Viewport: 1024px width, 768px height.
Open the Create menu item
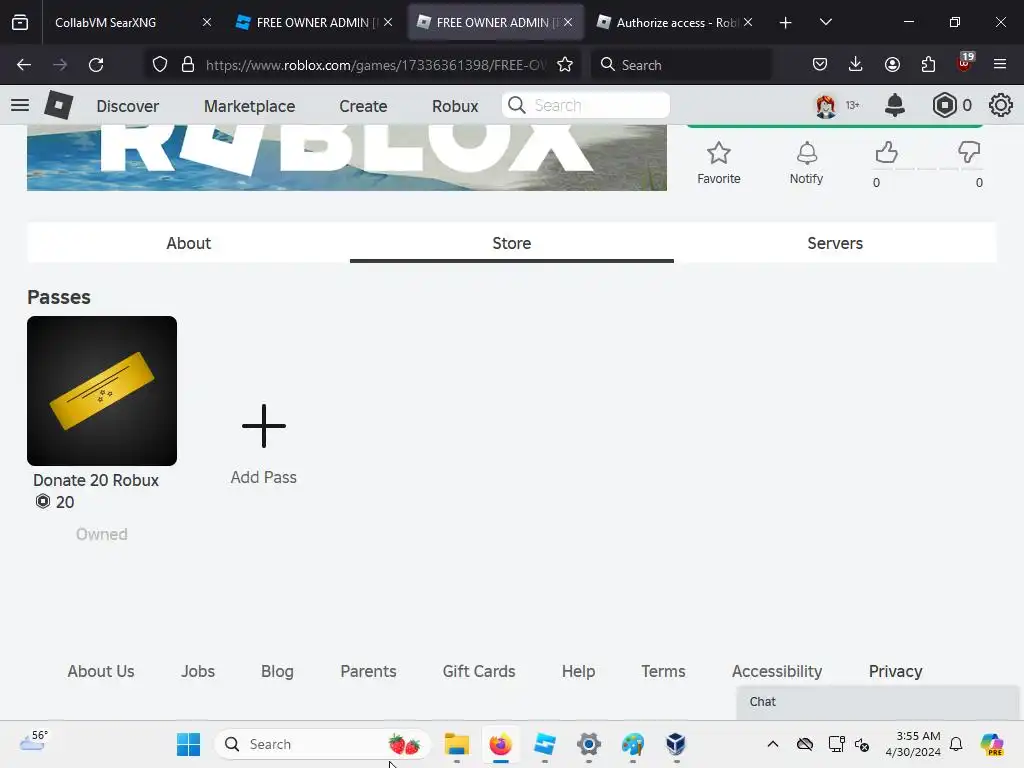point(363,106)
